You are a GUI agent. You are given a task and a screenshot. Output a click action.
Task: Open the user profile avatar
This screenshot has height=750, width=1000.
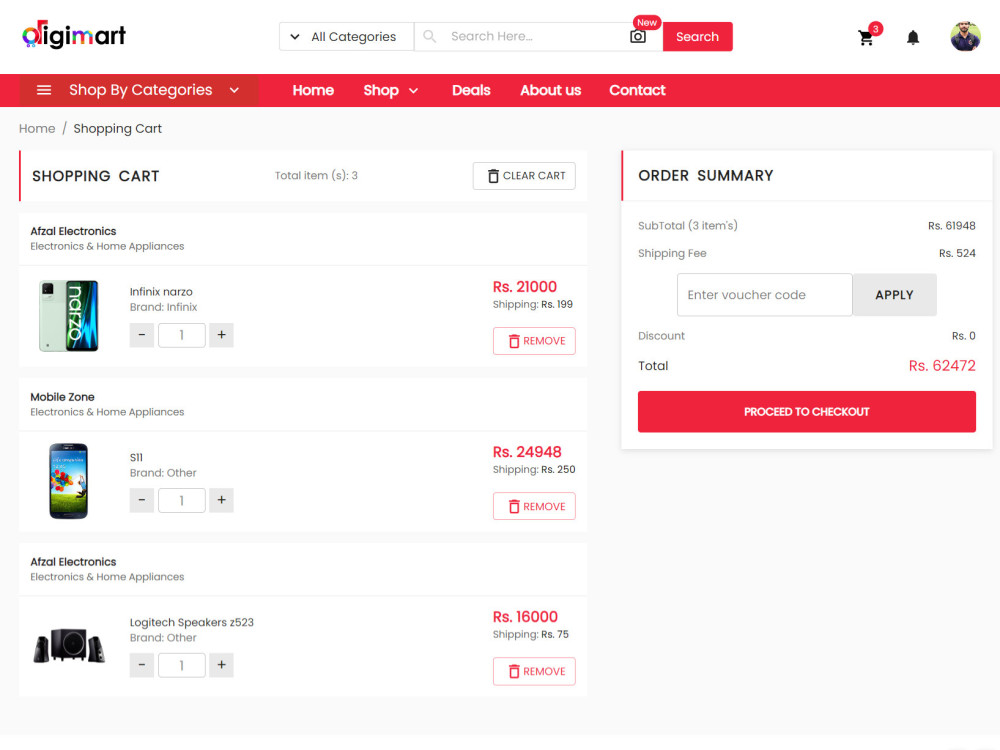pos(965,36)
